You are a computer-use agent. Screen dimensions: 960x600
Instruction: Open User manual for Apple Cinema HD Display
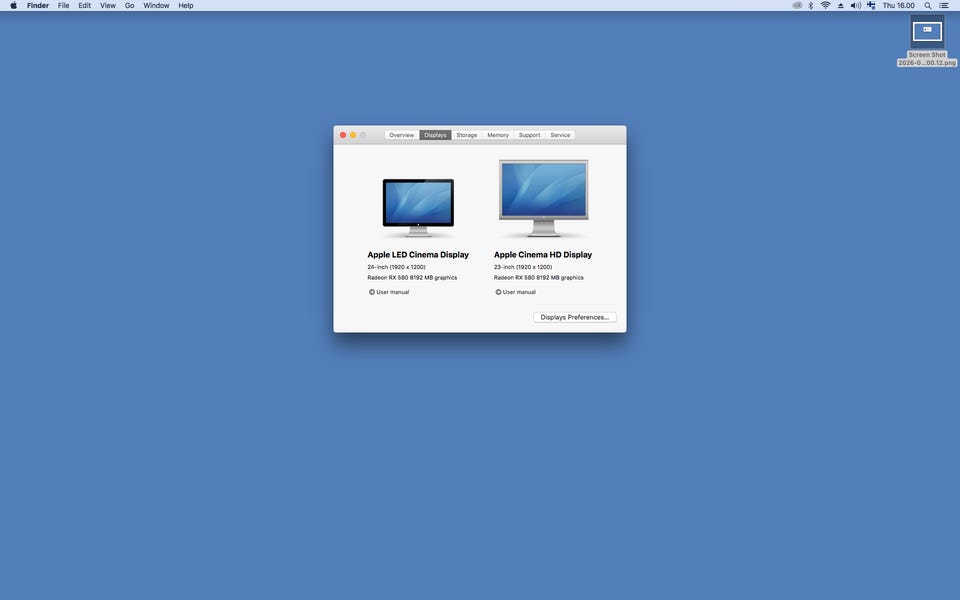[x=516, y=292]
